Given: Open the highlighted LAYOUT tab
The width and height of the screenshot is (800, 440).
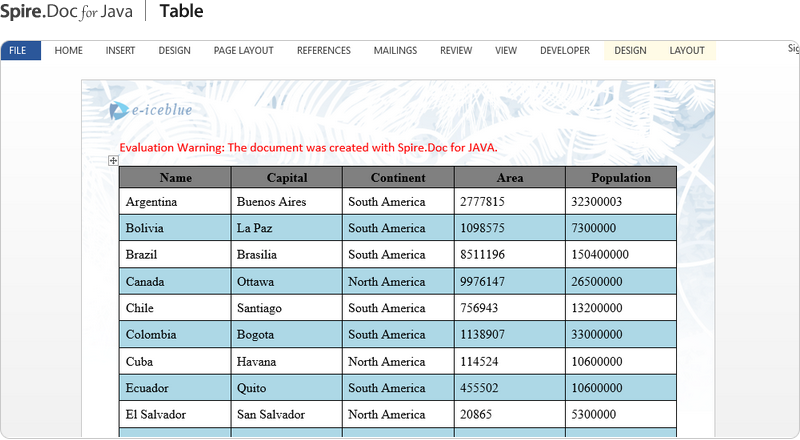Looking at the screenshot, I should click(687, 51).
